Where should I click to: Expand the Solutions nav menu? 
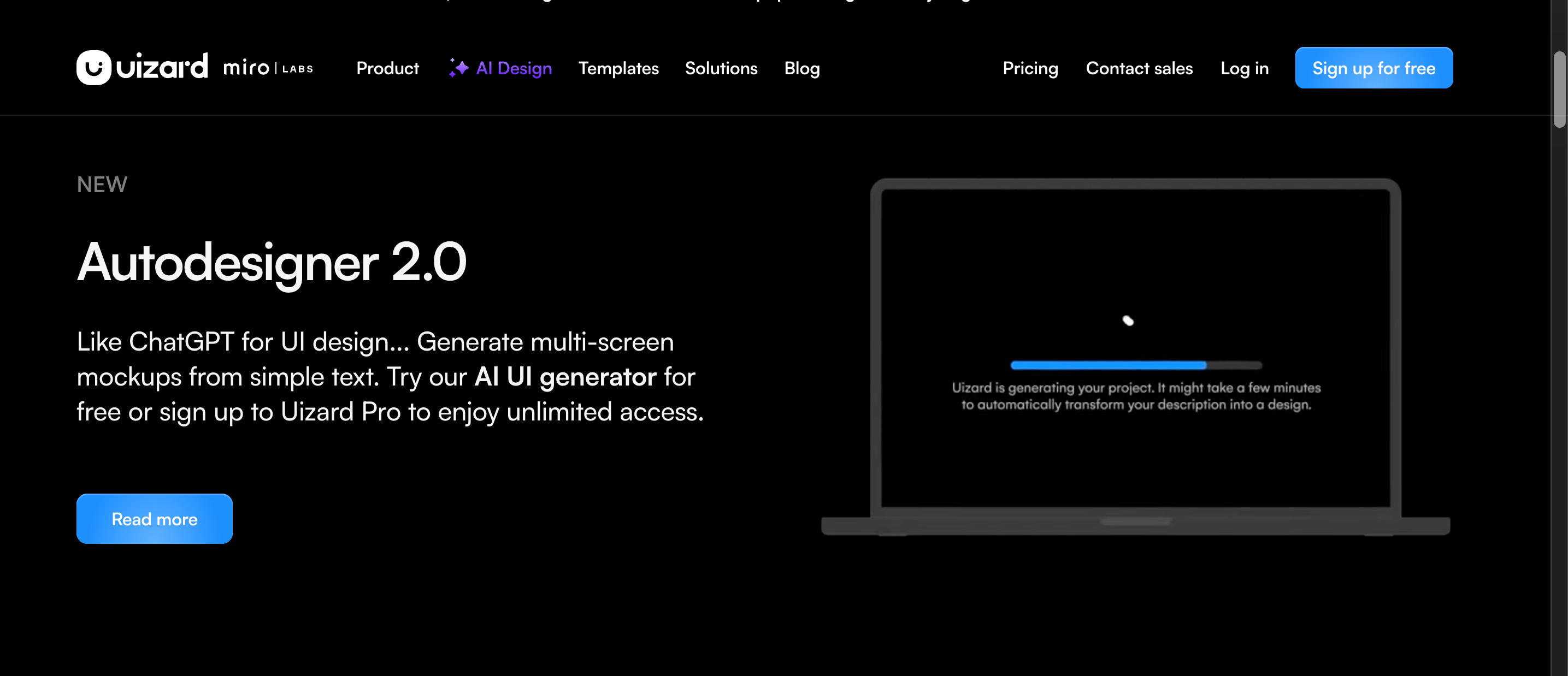(721, 68)
